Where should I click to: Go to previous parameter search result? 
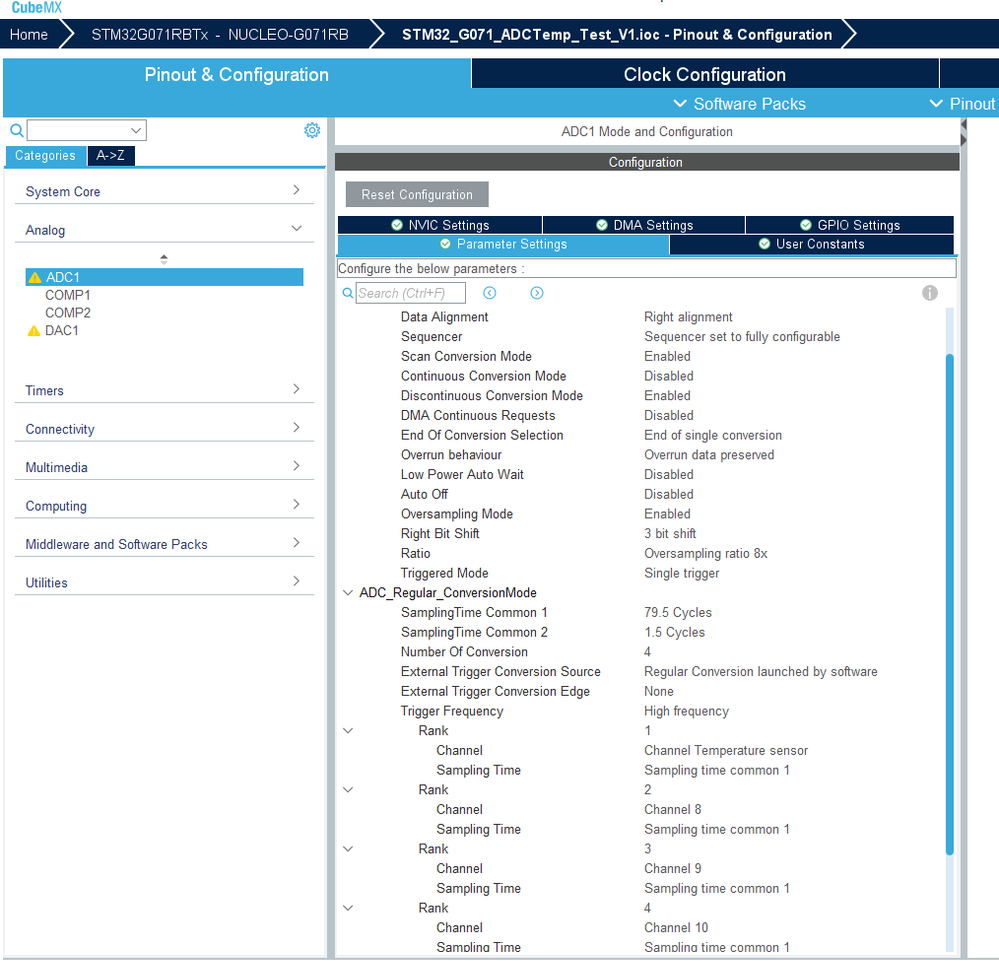[x=489, y=293]
